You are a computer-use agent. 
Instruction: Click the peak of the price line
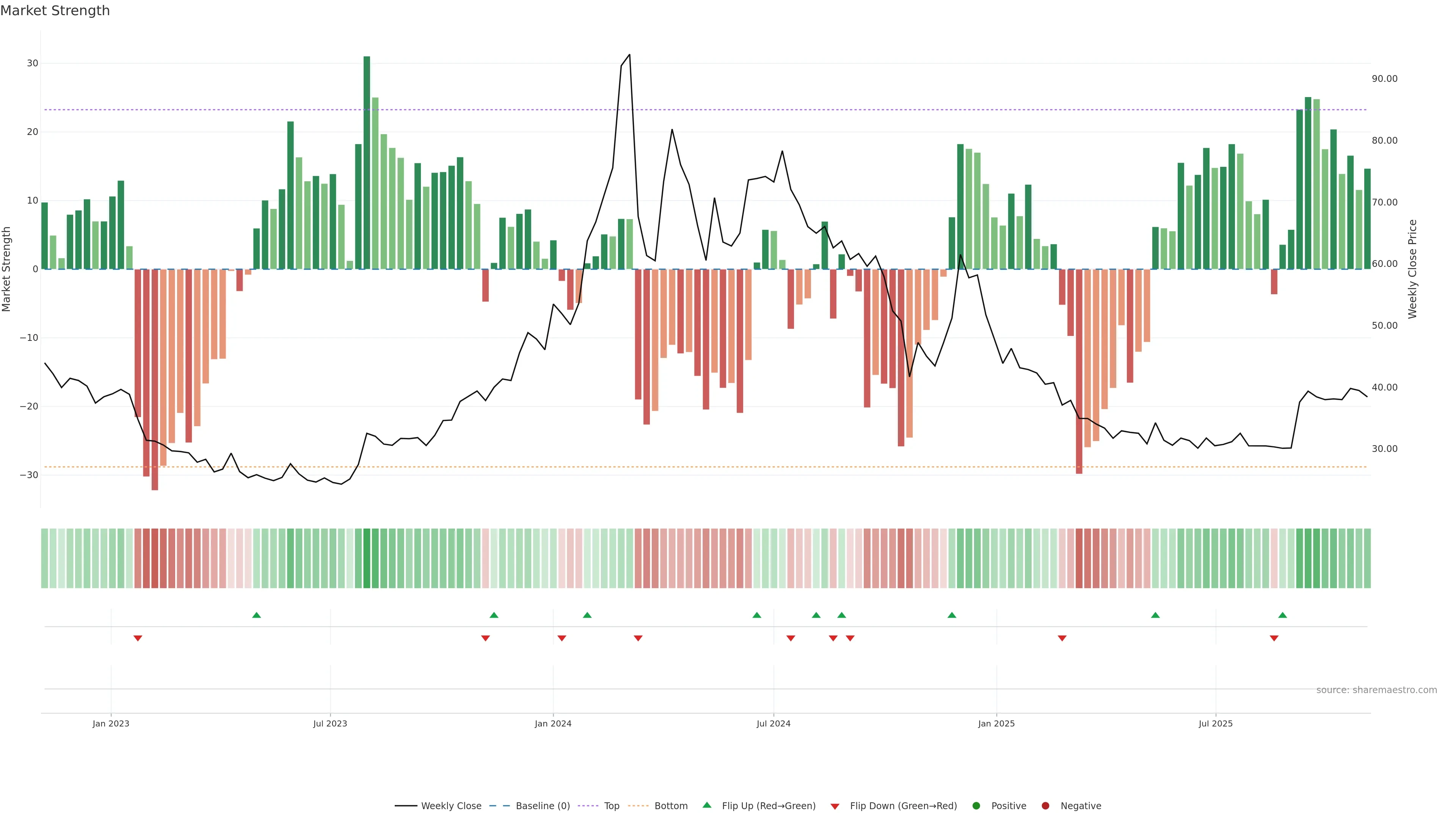(630, 55)
